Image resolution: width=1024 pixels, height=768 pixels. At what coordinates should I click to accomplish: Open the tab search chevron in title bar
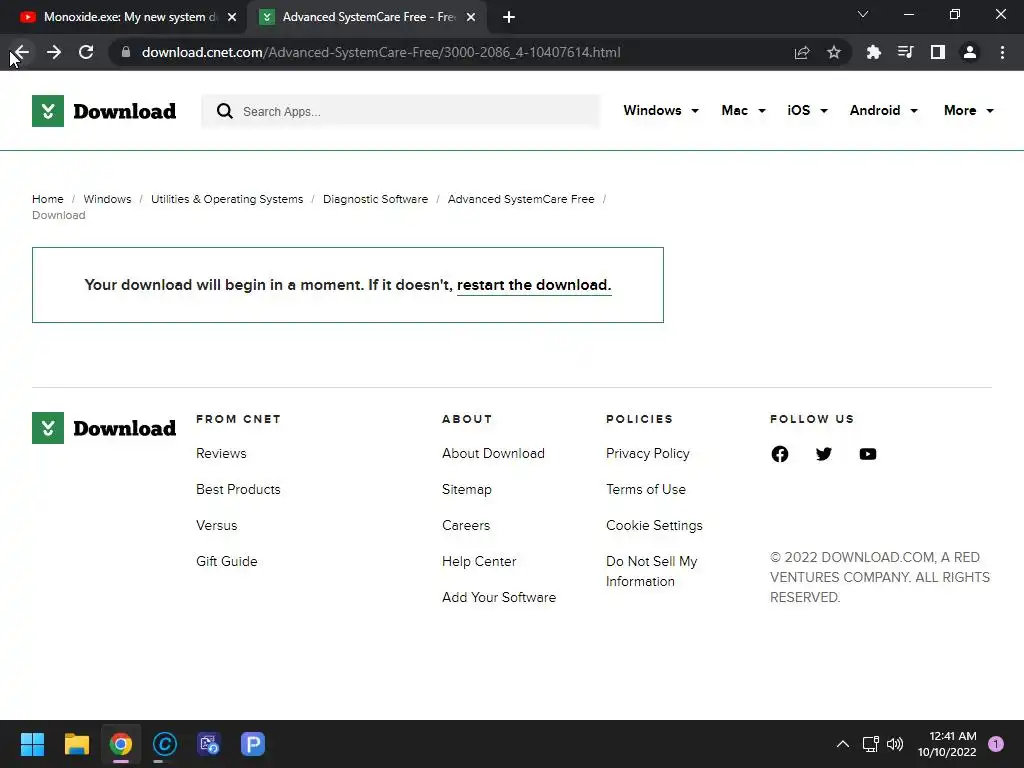(863, 14)
